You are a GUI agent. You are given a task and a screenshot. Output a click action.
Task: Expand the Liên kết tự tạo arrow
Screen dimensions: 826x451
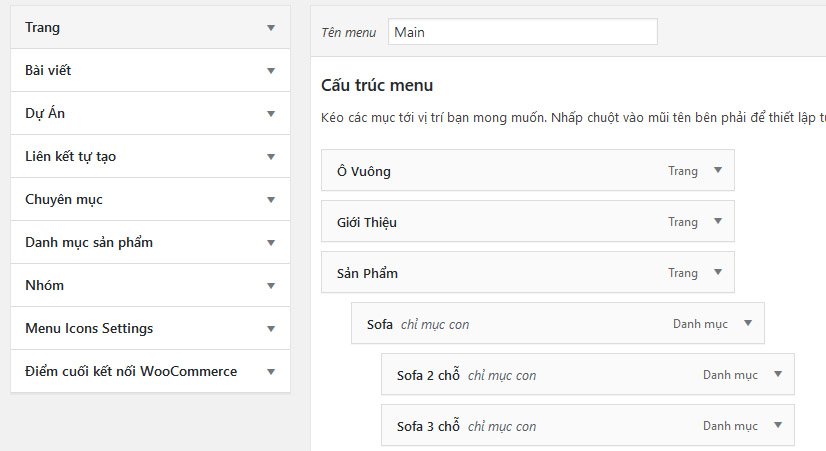coord(270,157)
